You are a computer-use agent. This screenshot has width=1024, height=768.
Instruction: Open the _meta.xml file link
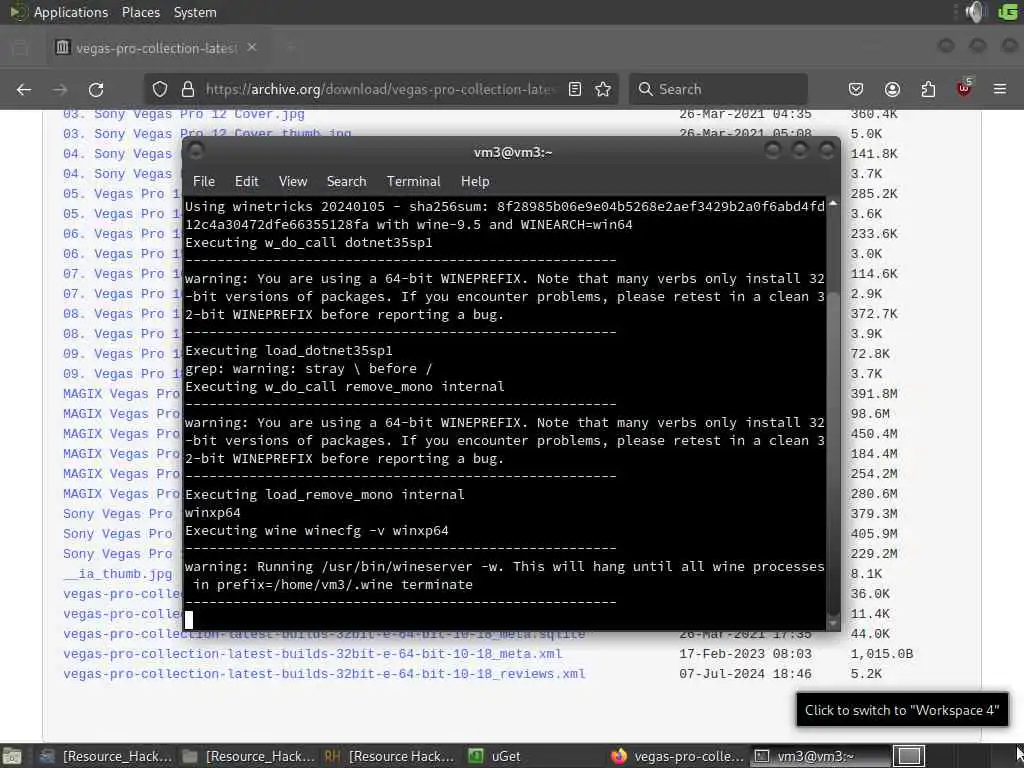coord(313,654)
